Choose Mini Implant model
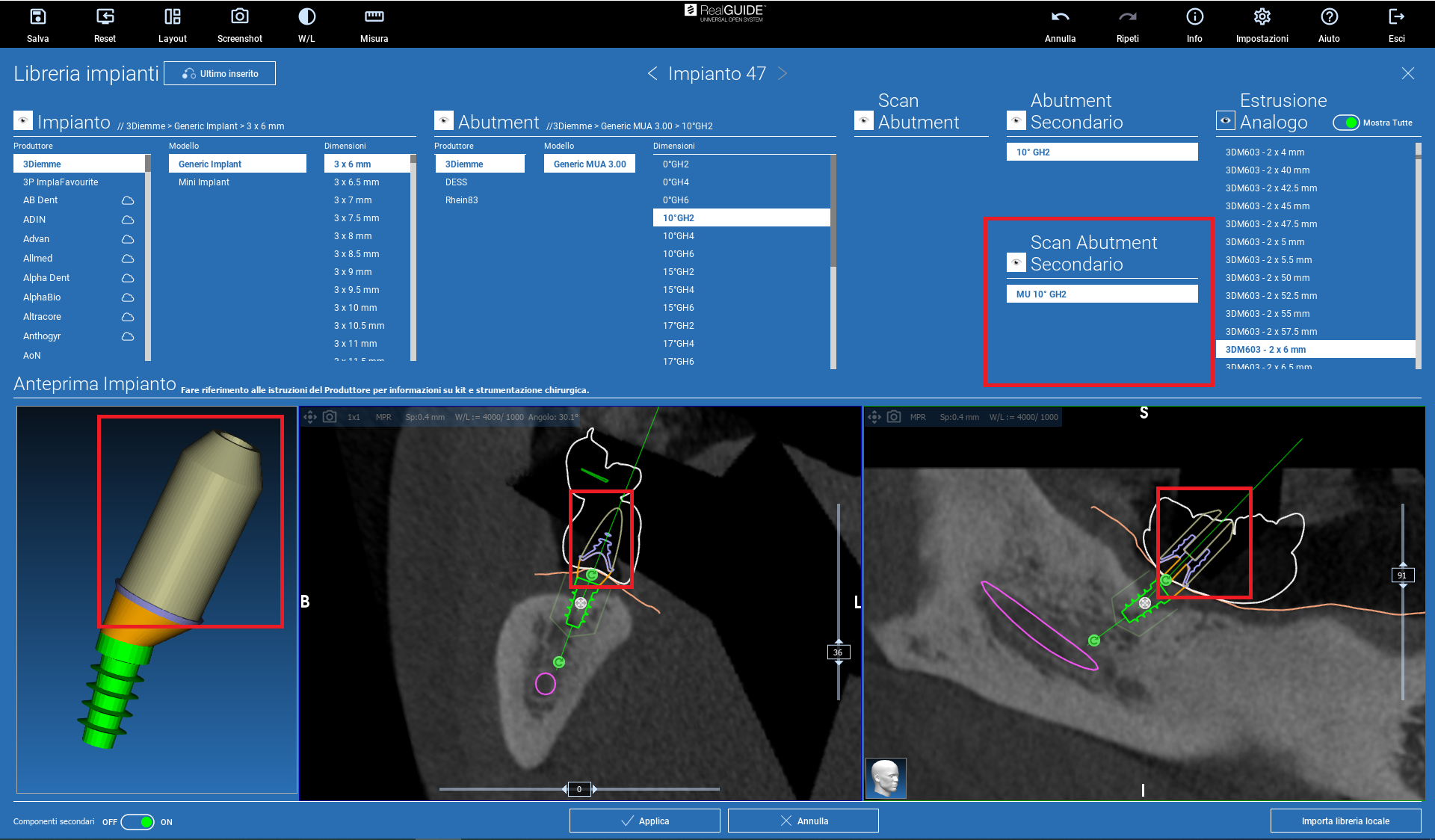This screenshot has height=840, width=1435. (204, 182)
